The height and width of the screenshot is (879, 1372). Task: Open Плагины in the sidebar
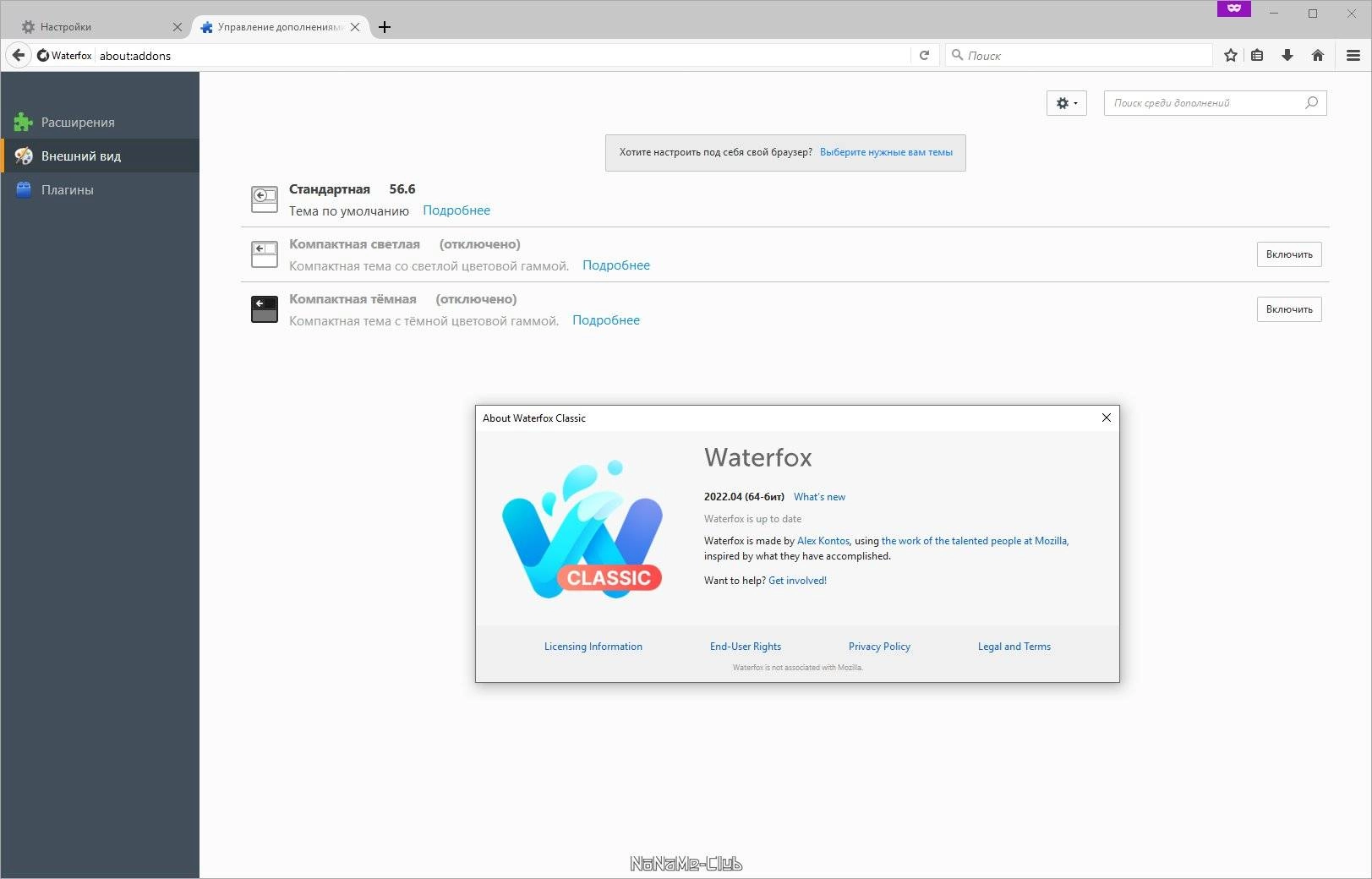[x=100, y=190]
